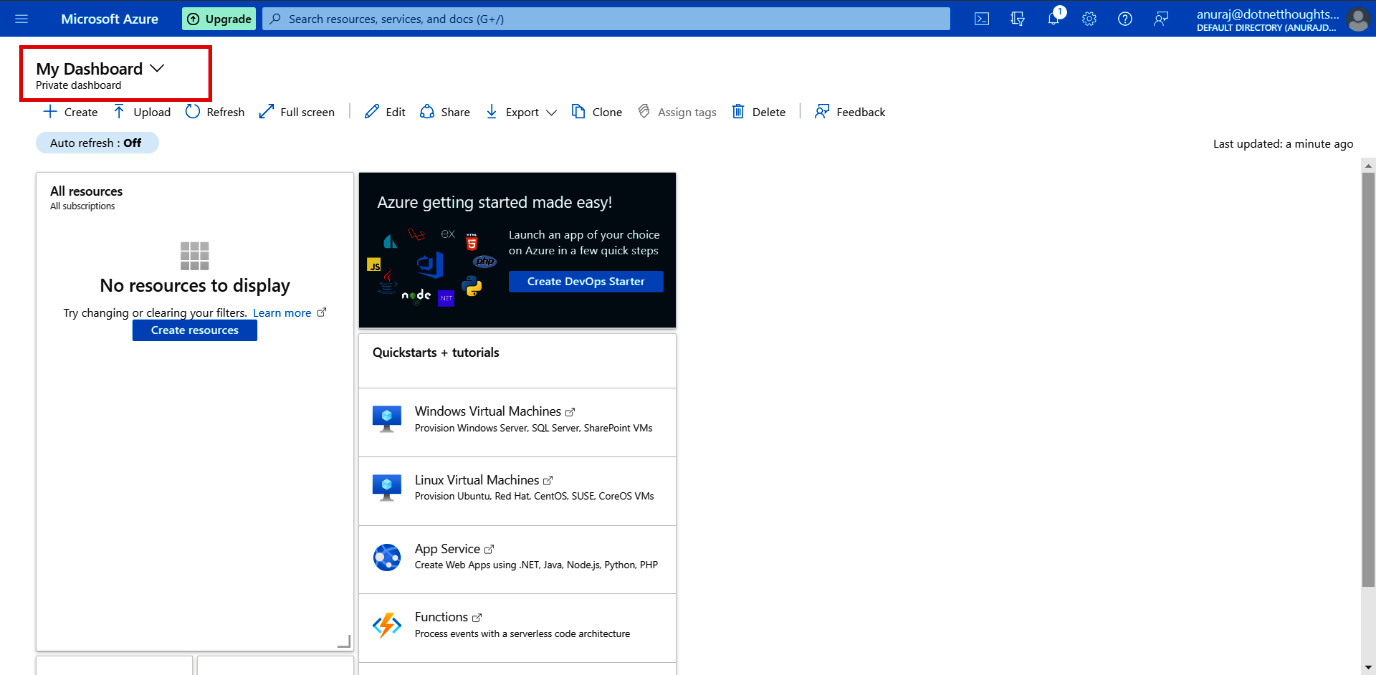Click the Create DevOps Starter button
This screenshot has height=675, width=1376.
coord(586,281)
